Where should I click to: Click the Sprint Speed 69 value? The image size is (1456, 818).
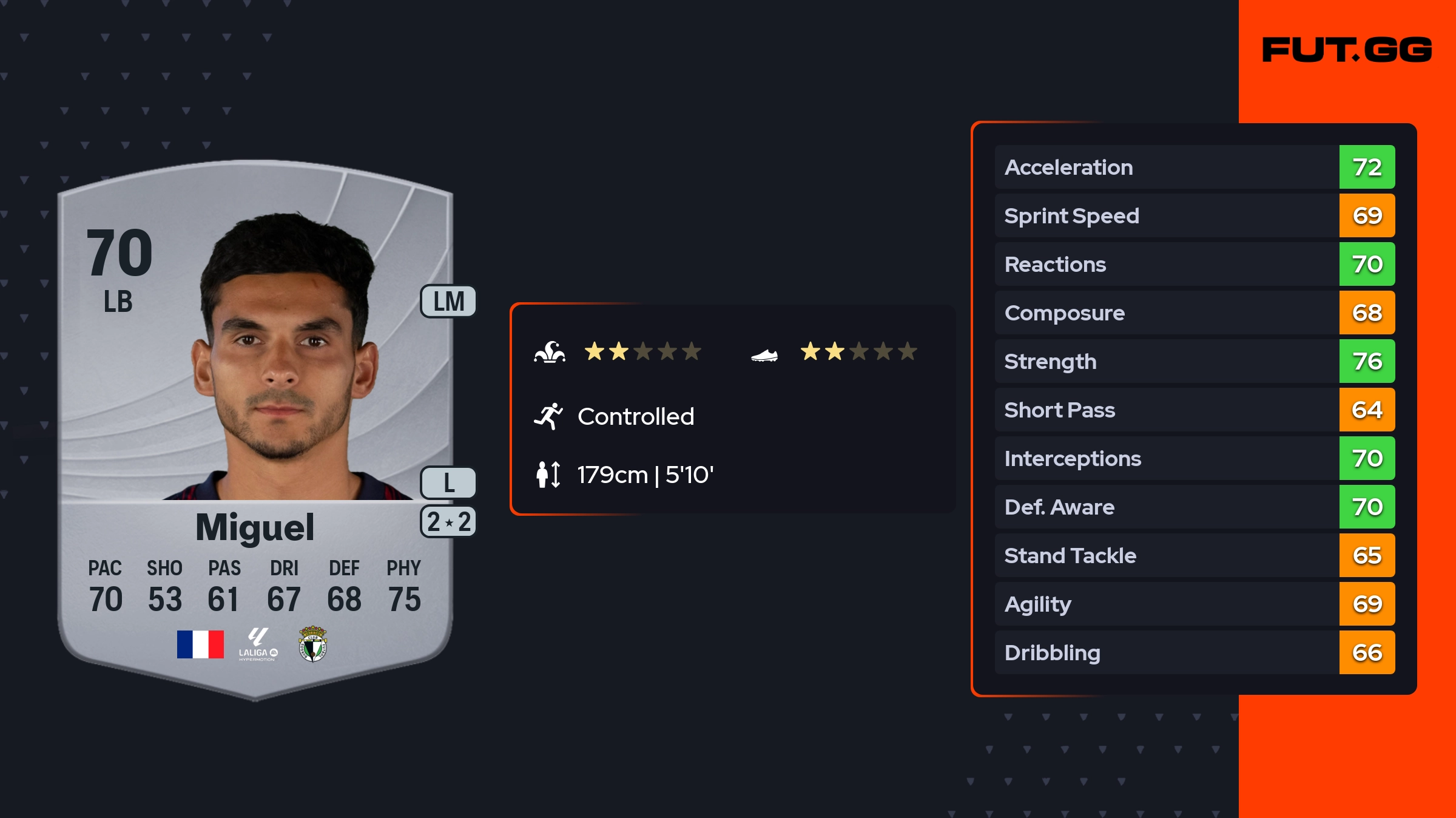point(1367,215)
